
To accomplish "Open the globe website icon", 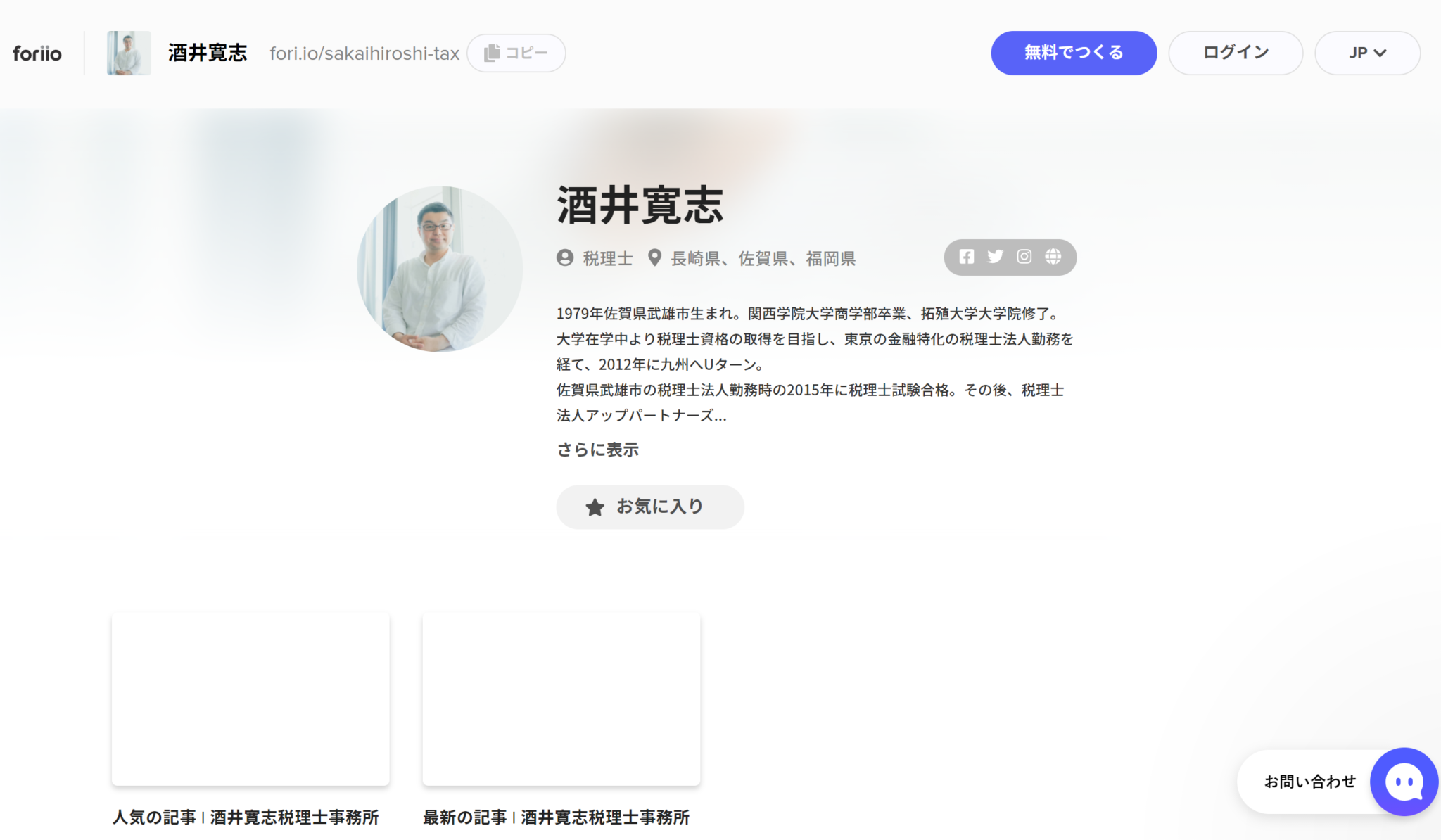I will tap(1053, 257).
